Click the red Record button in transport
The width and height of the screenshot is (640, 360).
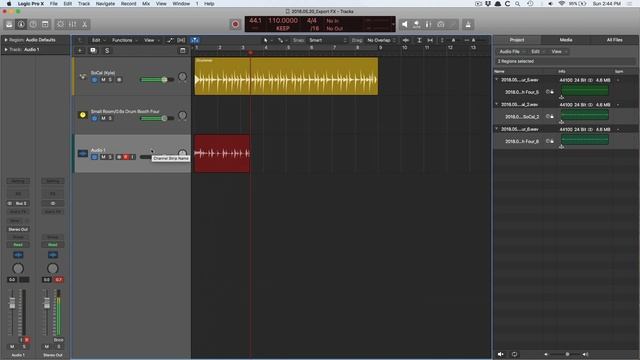(235, 24)
